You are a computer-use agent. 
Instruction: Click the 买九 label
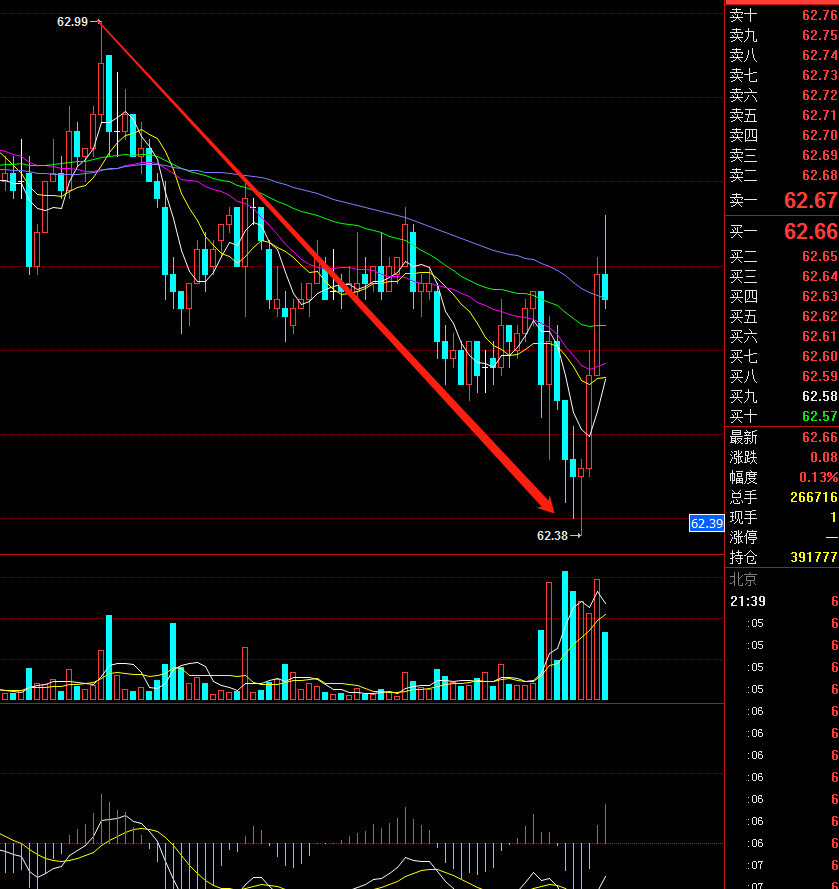743,396
